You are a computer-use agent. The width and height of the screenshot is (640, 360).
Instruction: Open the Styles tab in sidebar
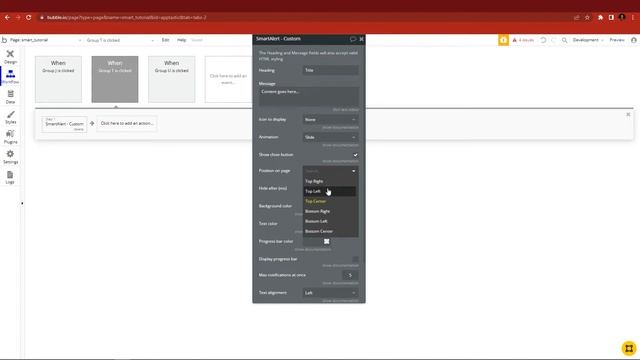(x=10, y=117)
